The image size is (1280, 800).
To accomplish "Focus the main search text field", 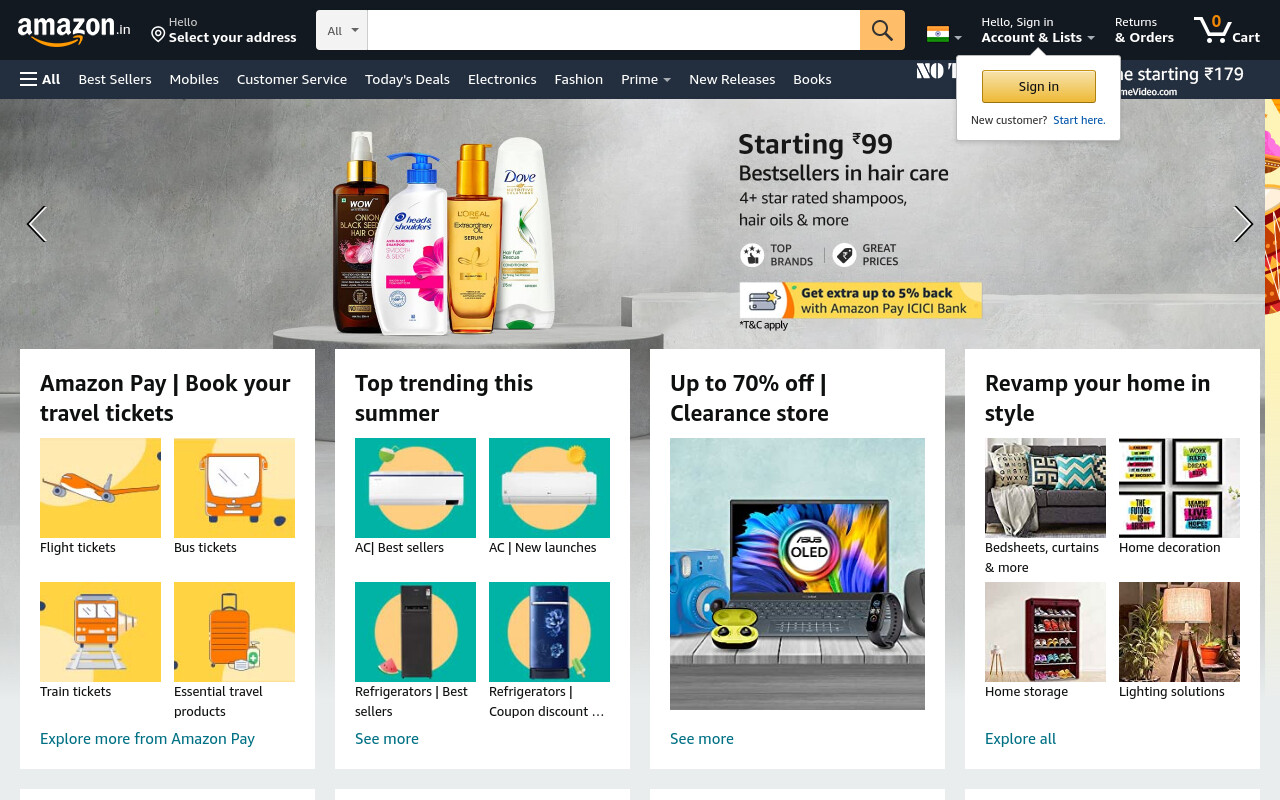I will pos(614,30).
